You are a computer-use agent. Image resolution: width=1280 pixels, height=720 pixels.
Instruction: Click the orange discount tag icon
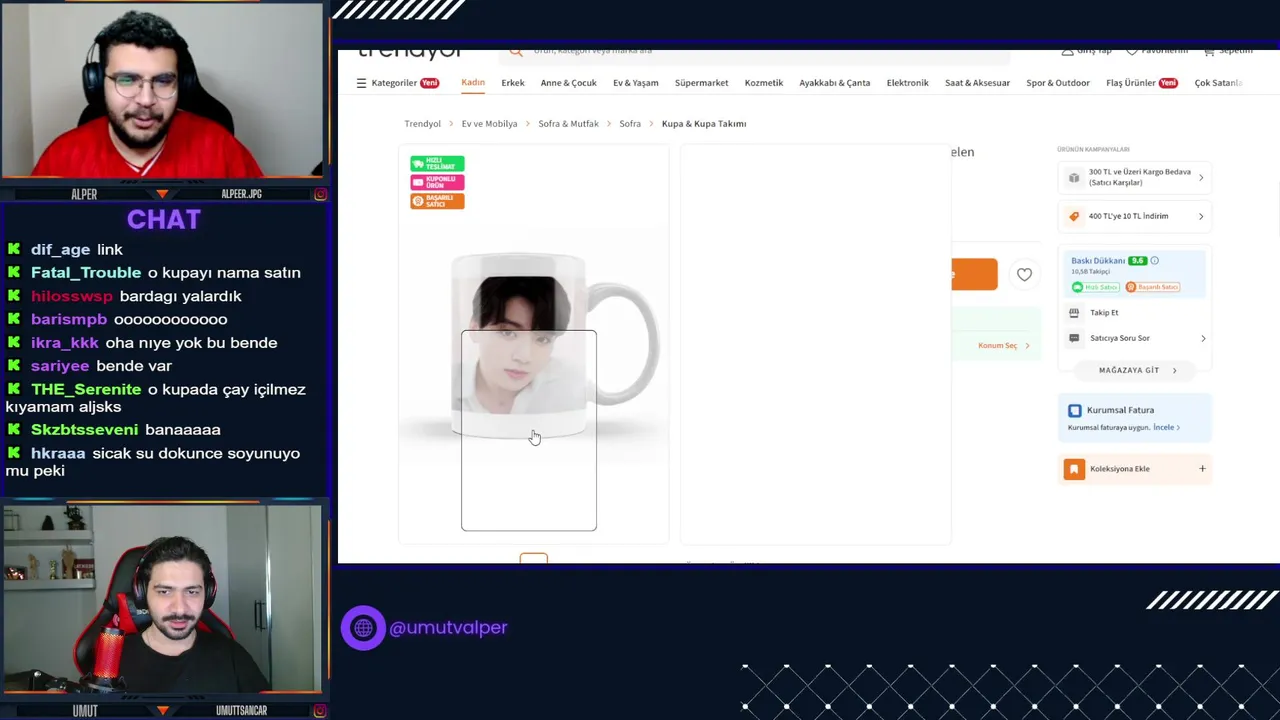[x=1074, y=216]
